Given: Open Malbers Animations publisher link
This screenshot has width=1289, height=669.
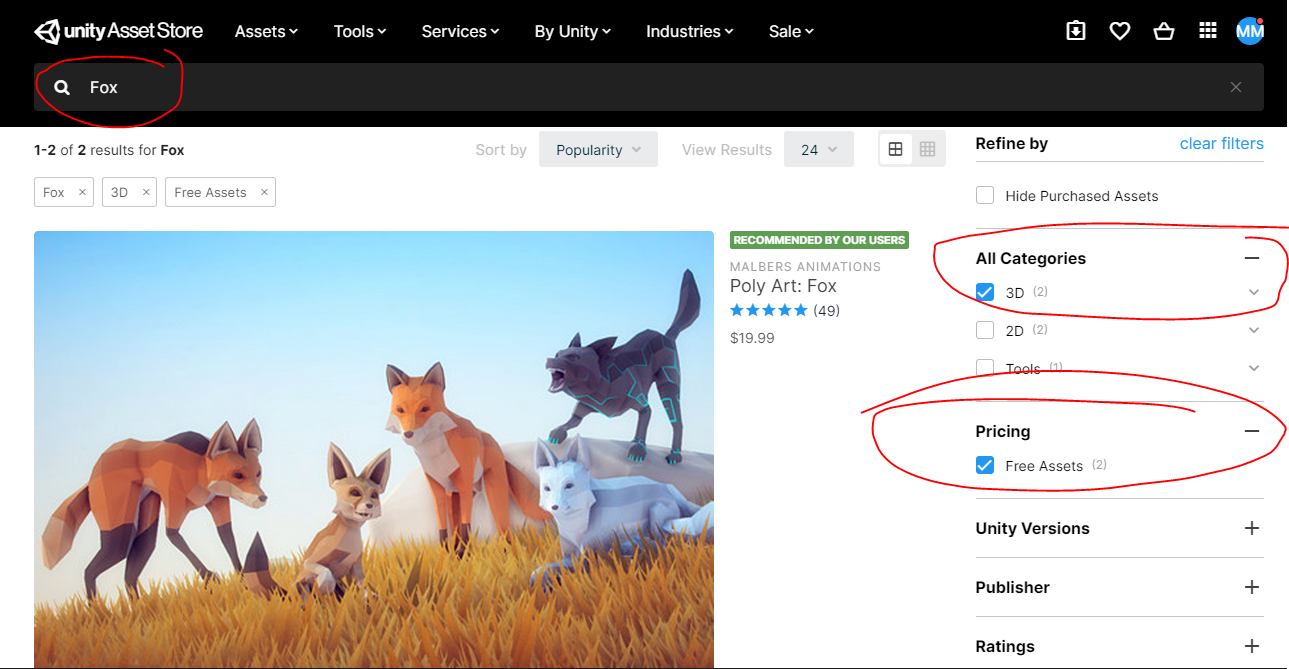Looking at the screenshot, I should click(805, 267).
